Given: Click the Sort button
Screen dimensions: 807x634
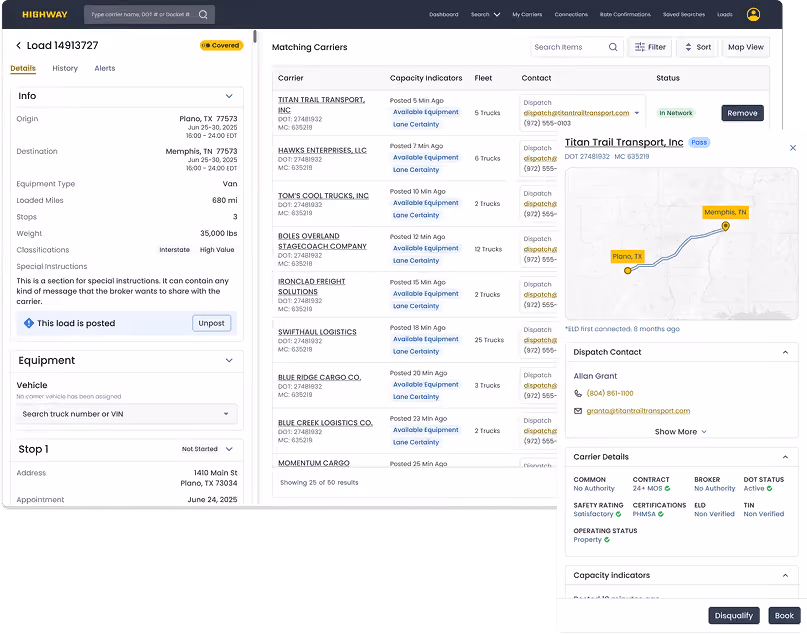Looking at the screenshot, I should [697, 47].
